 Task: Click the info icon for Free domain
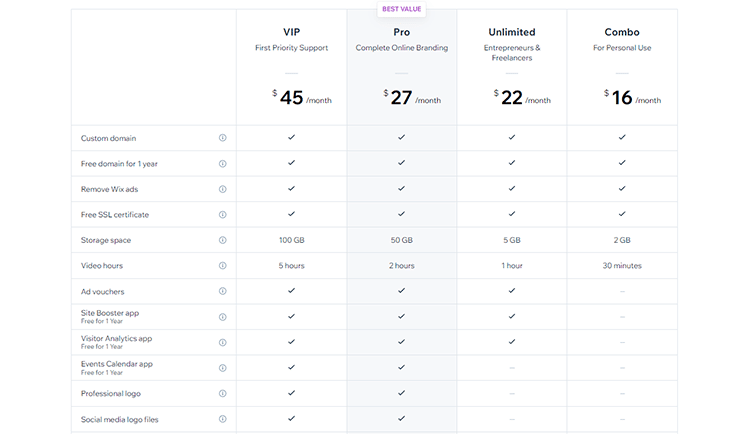(x=222, y=163)
